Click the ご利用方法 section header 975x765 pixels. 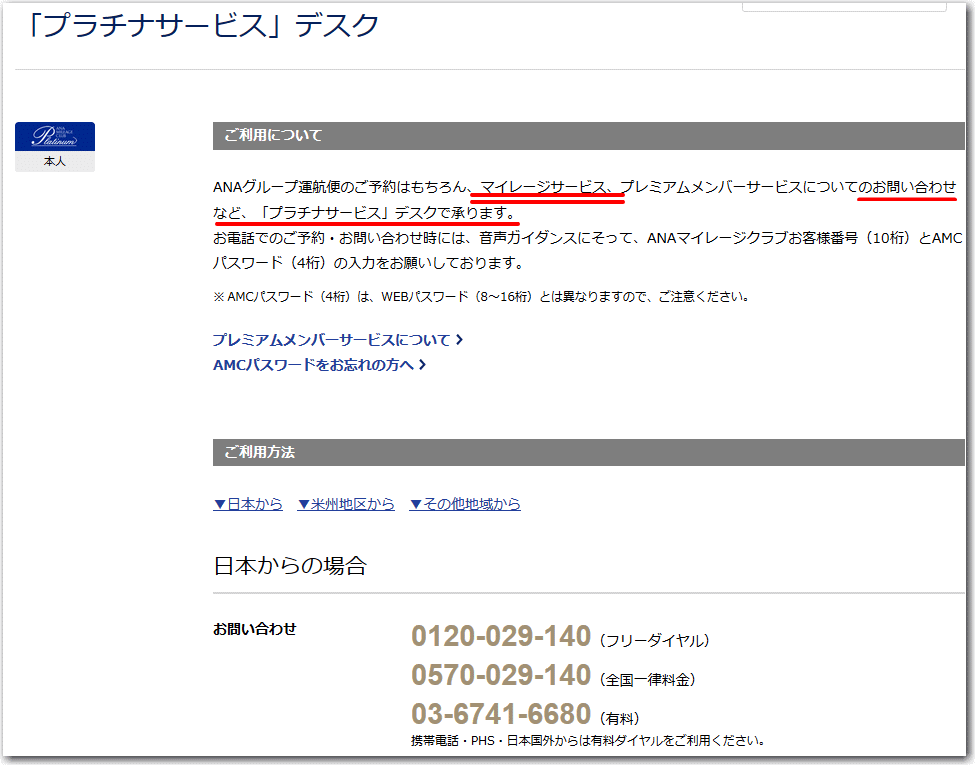point(588,452)
